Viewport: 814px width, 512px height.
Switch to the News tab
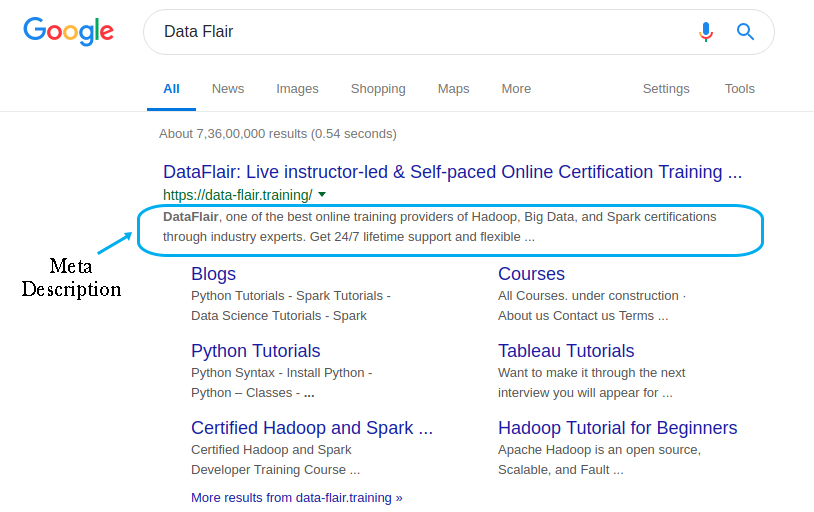pos(228,89)
